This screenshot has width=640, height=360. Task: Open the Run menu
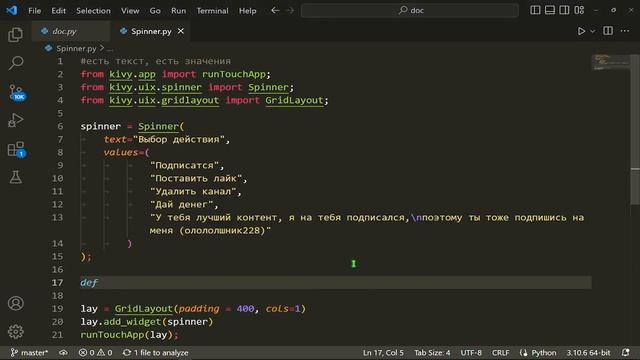[178, 11]
